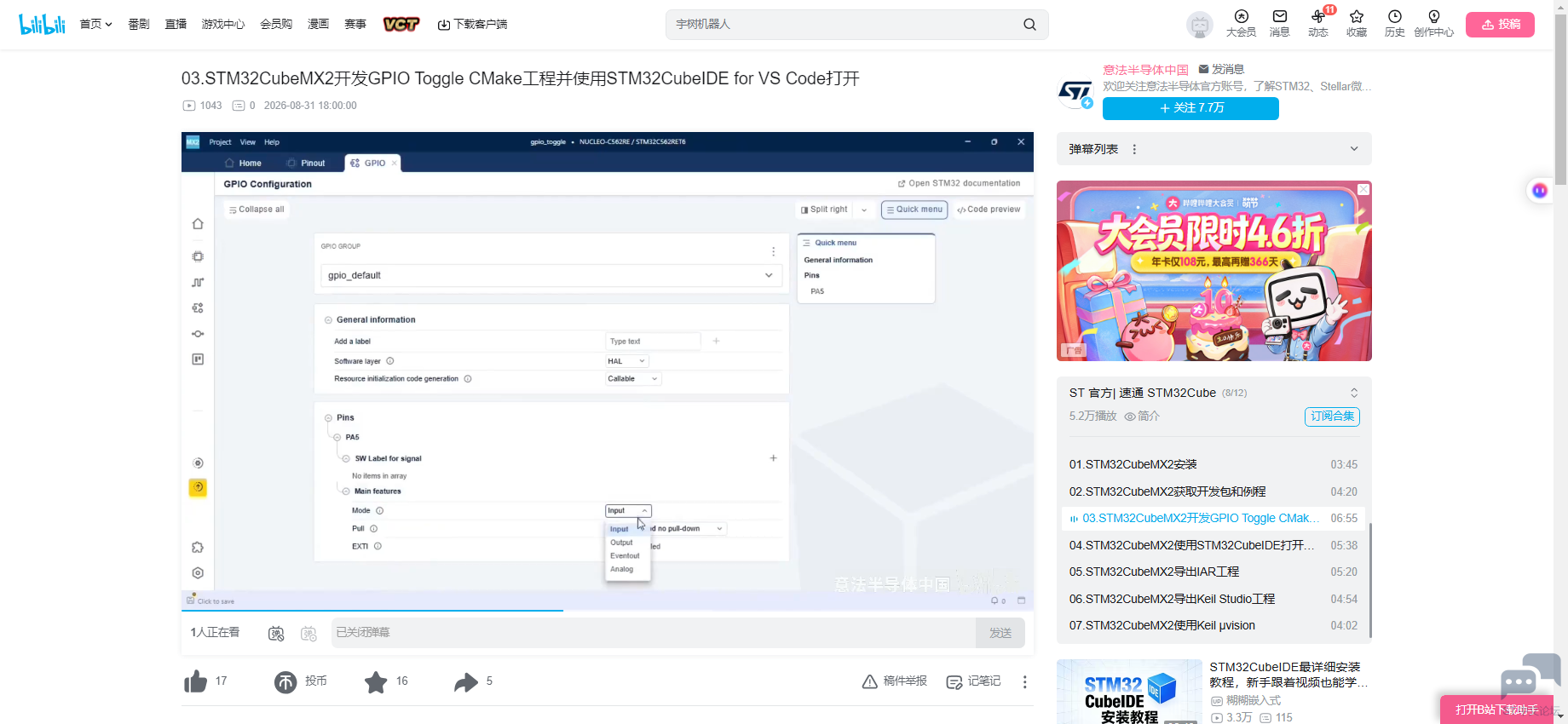The image size is (1568, 724).
Task: Click 发消息 next to uploader name
Action: tap(1221, 70)
